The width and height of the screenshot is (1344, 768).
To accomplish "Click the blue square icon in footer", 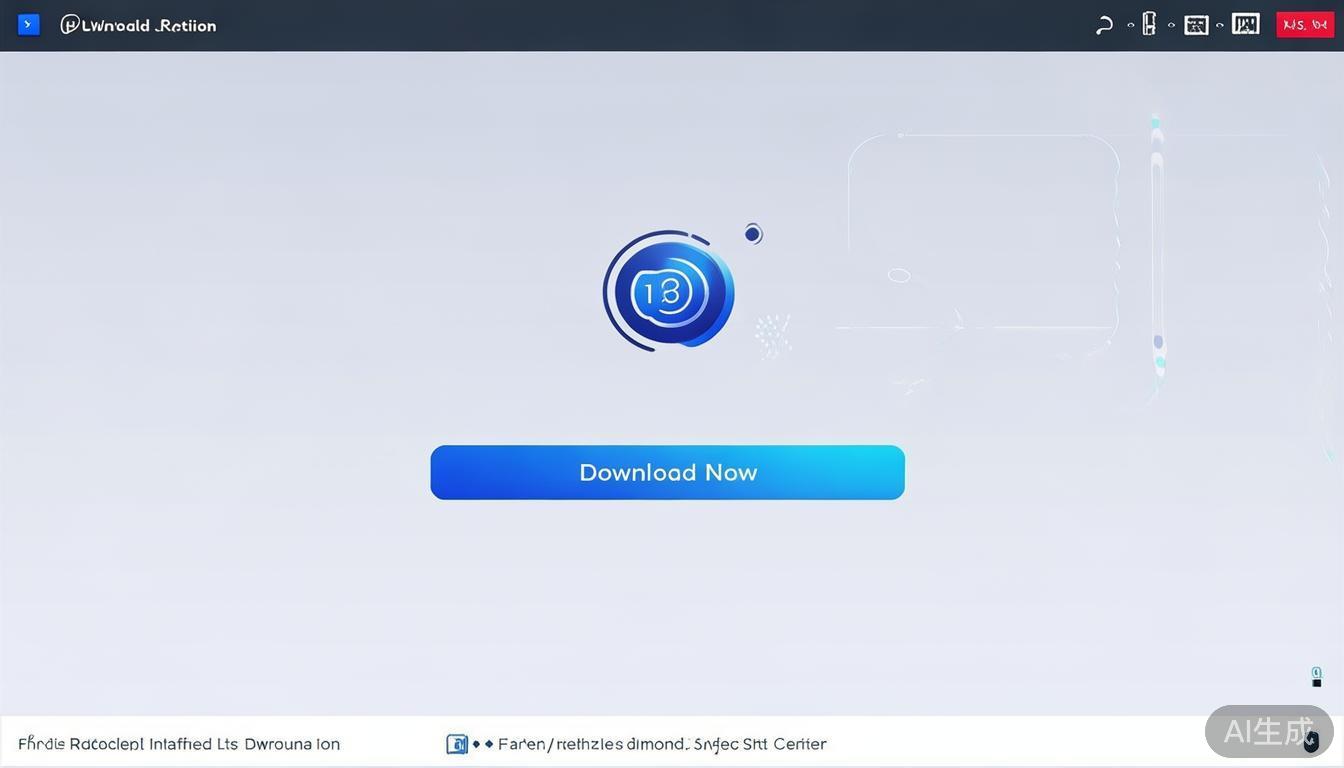I will pyautogui.click(x=456, y=744).
